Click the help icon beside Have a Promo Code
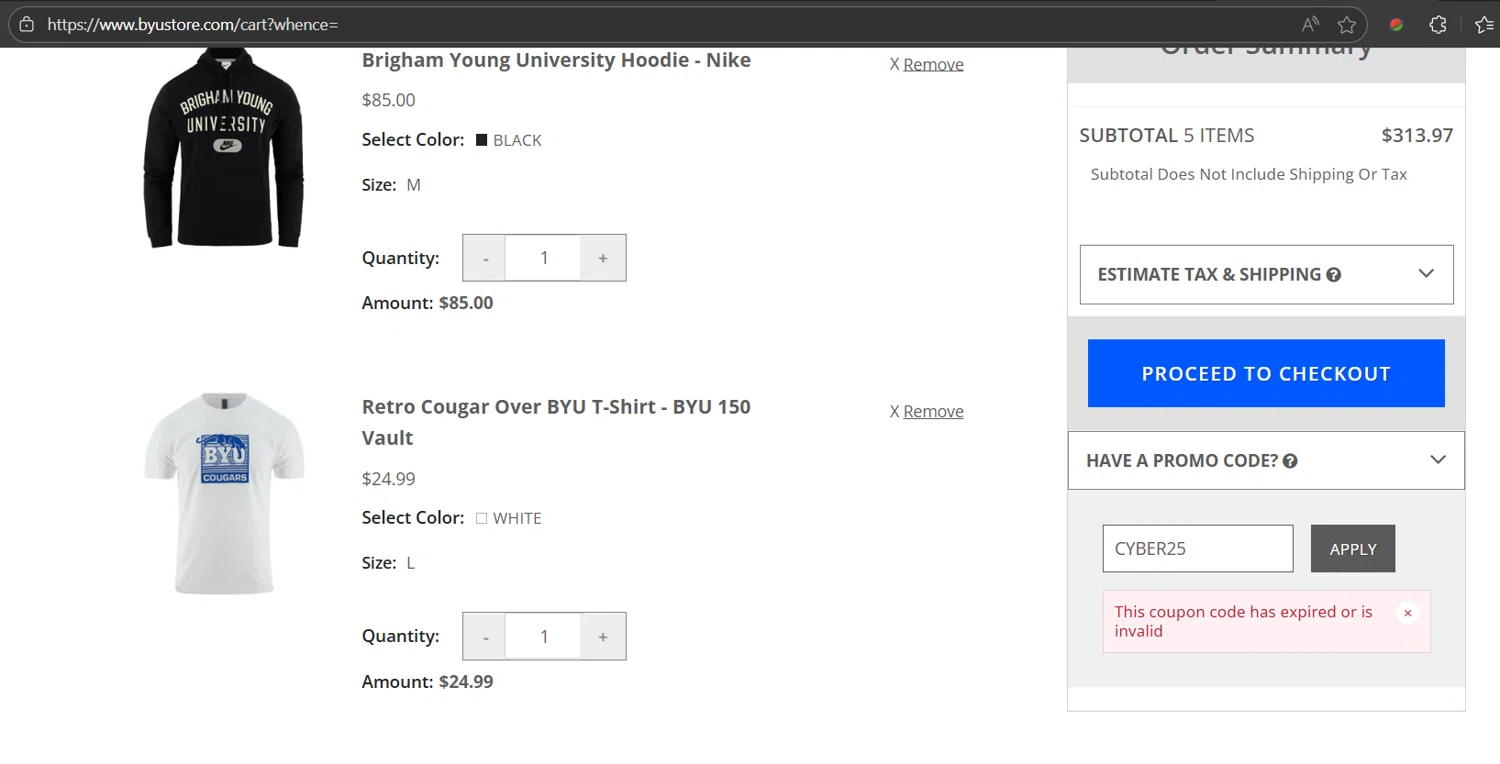The width and height of the screenshot is (1500, 764). pos(1290,461)
